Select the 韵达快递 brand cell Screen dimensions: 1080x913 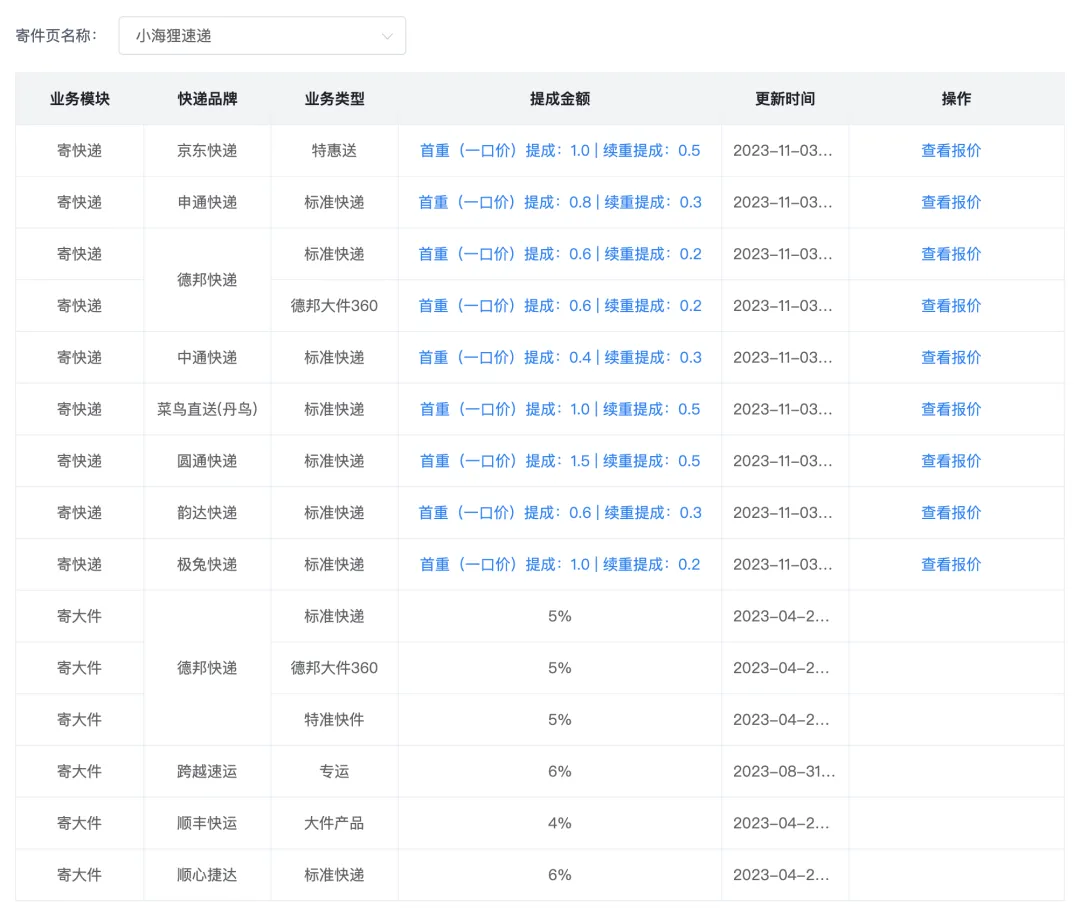click(207, 512)
